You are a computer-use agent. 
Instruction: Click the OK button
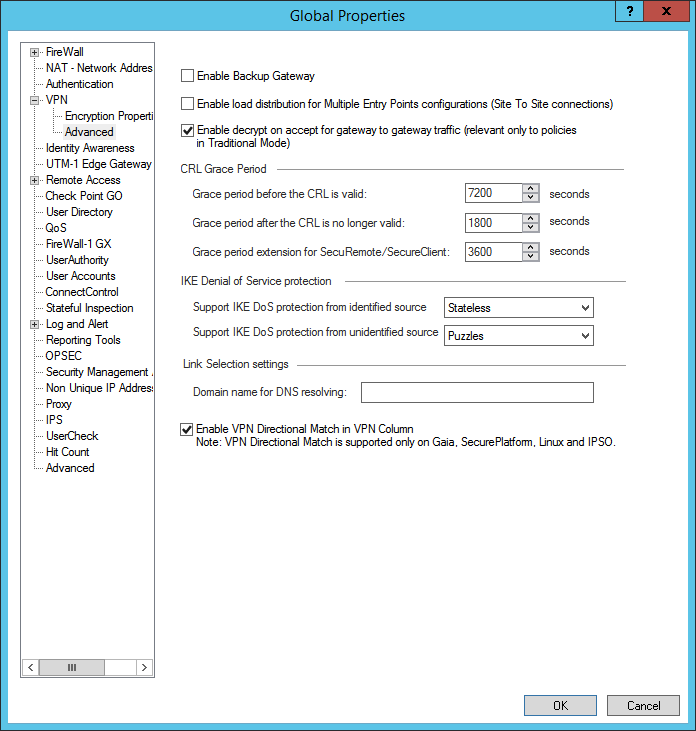[x=560, y=705]
